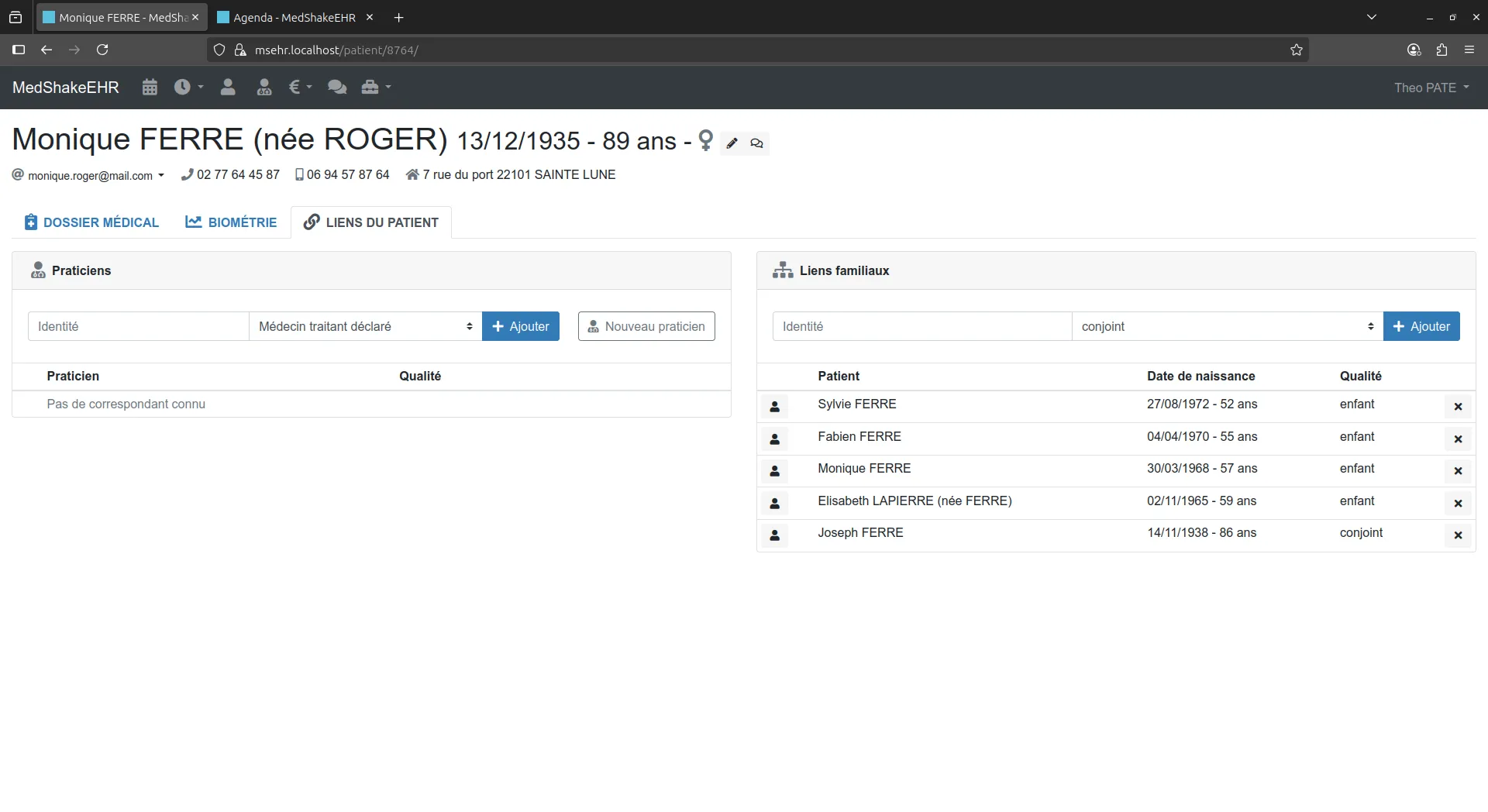Image resolution: width=1488 pixels, height=812 pixels.
Task: Switch to the Biométrie tab
Action: 231,222
